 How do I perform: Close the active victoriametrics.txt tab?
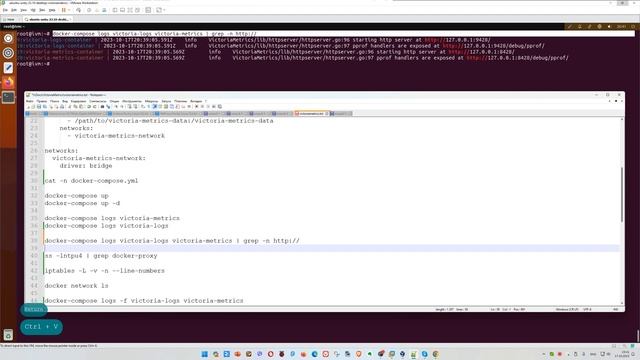click(327, 113)
